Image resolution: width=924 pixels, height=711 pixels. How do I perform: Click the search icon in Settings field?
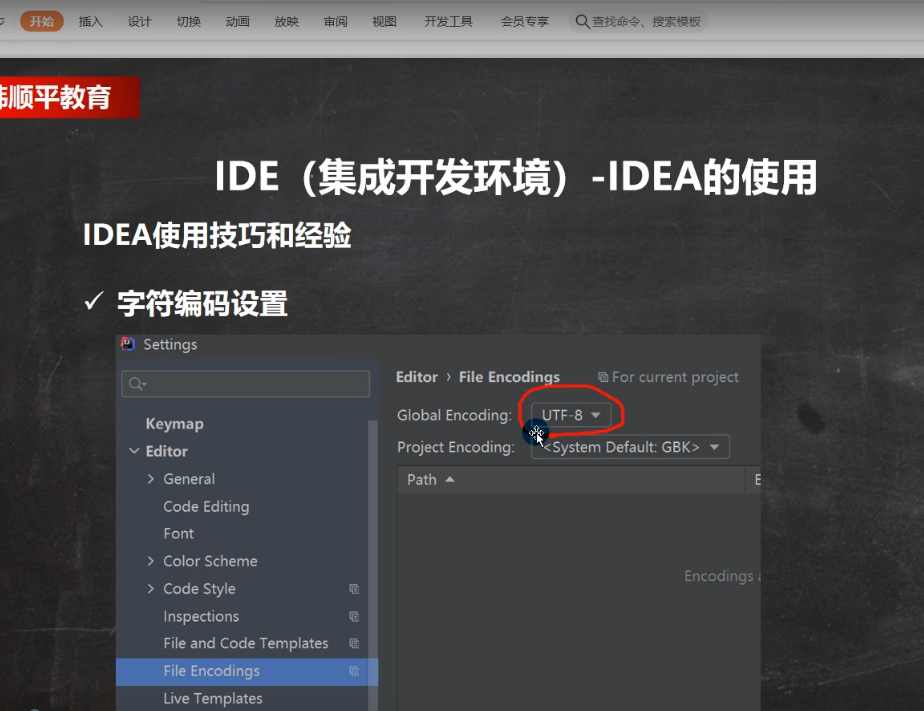point(137,384)
